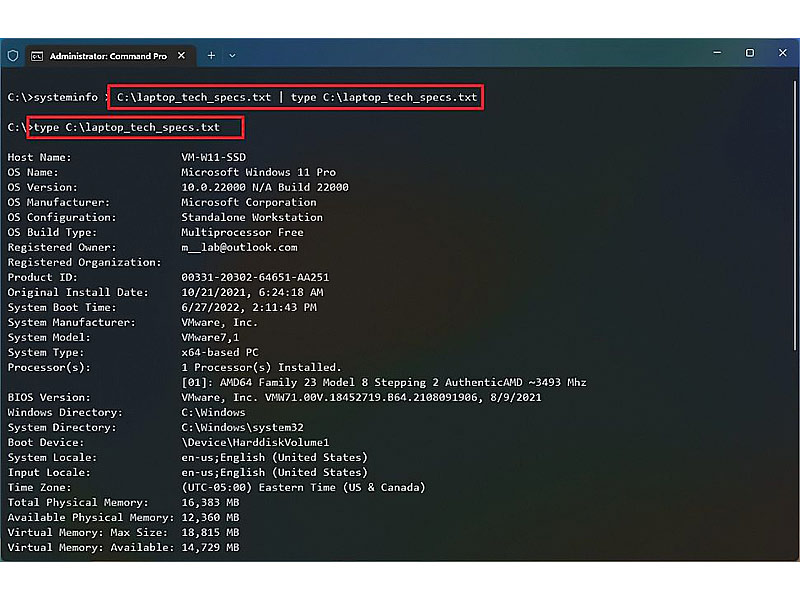Click System Directory value C:\Windows\system32
The height and width of the screenshot is (600, 800).
(x=242, y=428)
